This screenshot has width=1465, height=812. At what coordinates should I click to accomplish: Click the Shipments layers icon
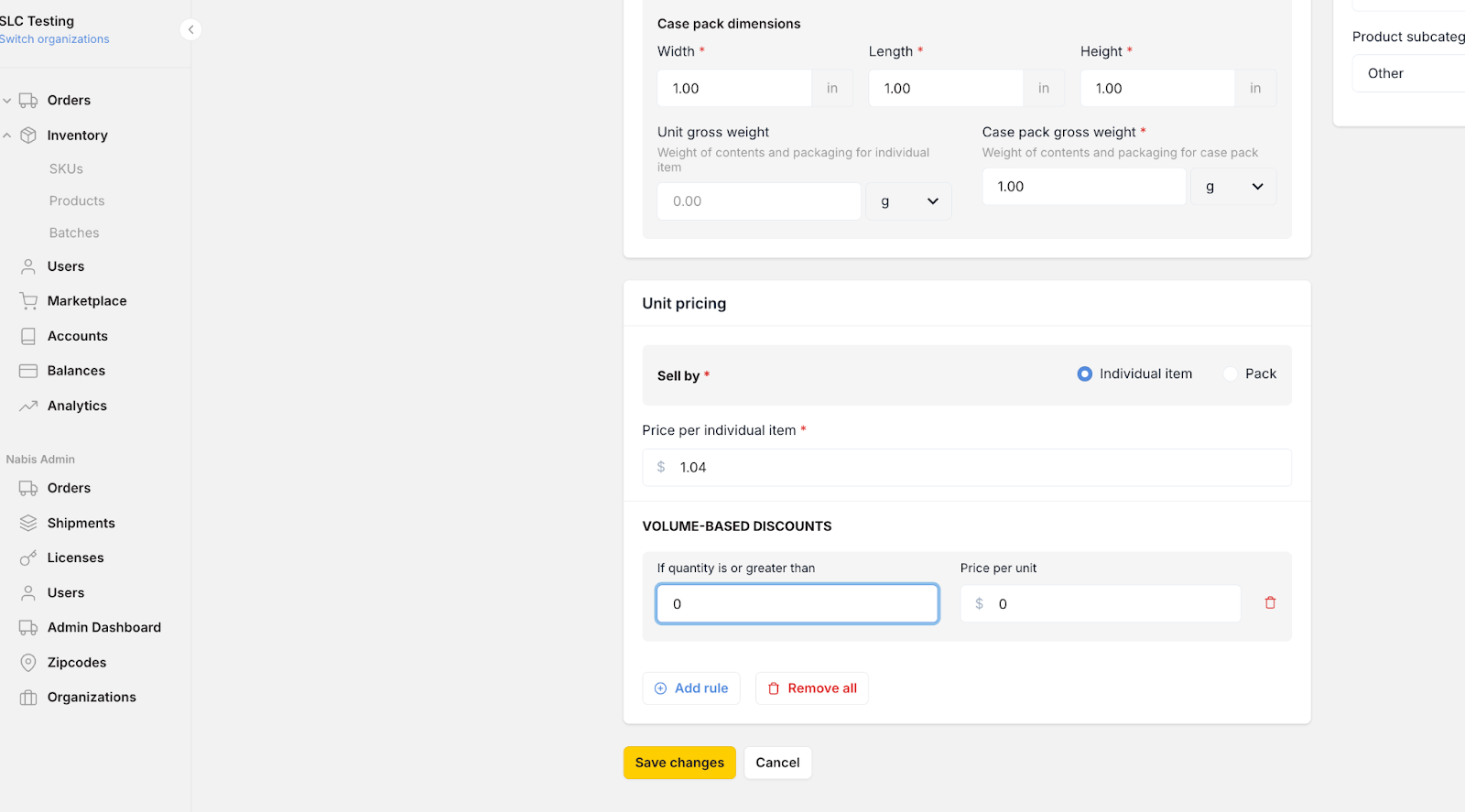(x=28, y=523)
